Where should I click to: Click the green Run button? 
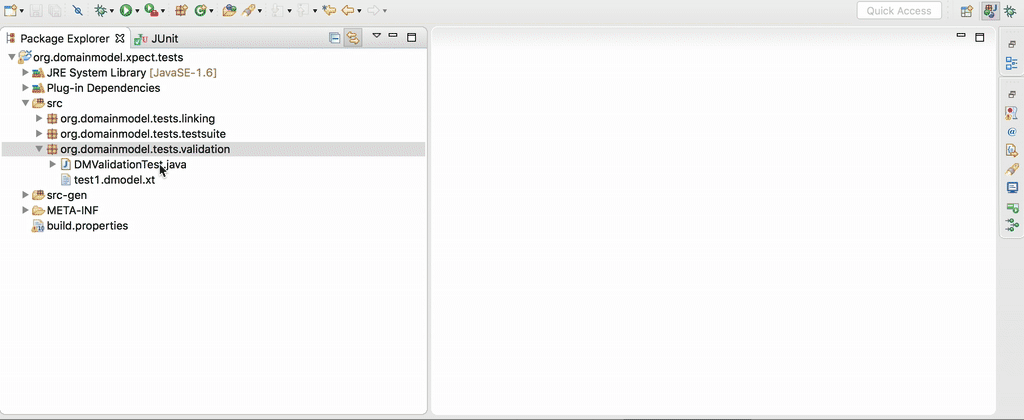tap(125, 10)
